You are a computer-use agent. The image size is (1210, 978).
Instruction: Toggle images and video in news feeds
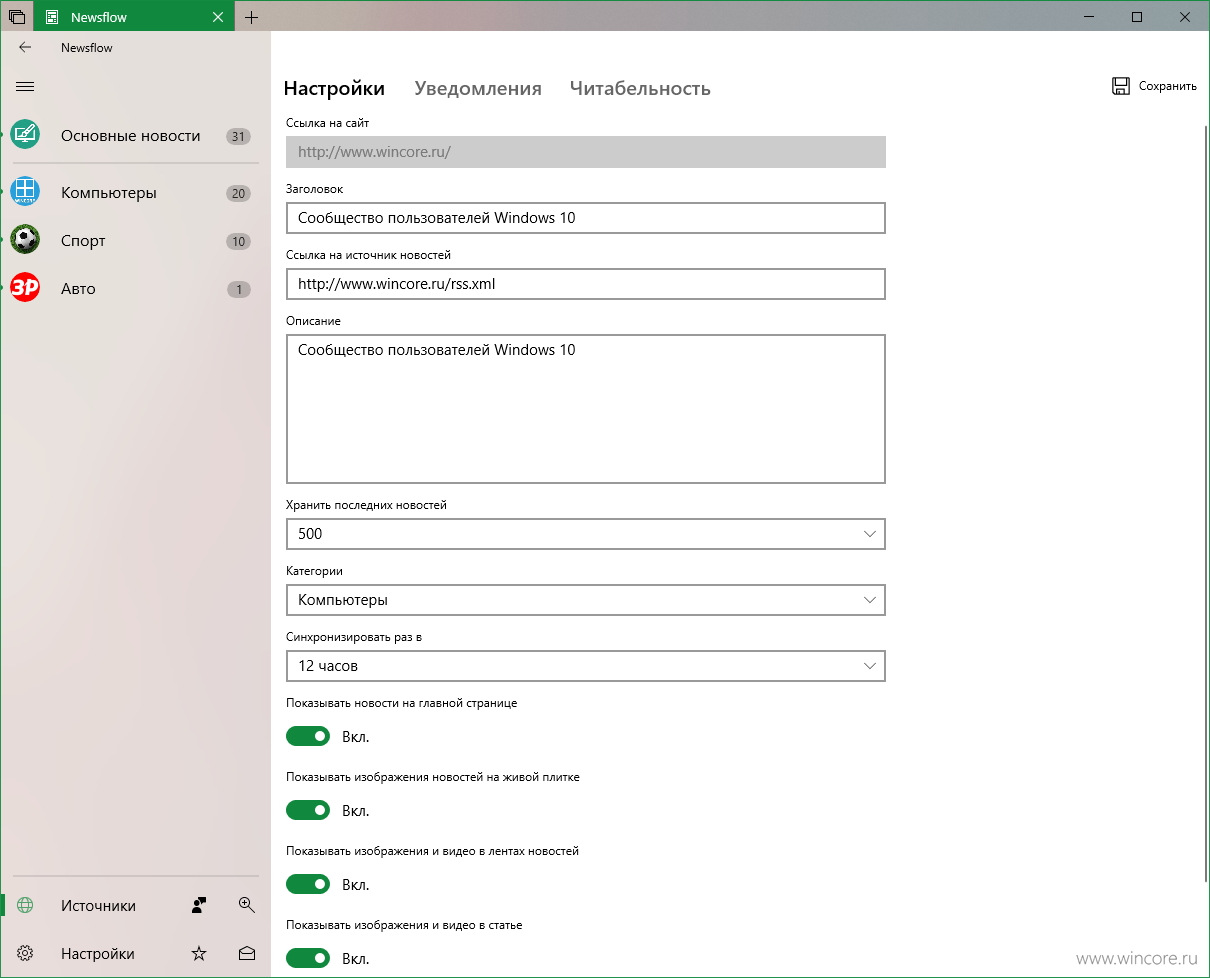pyautogui.click(x=308, y=884)
